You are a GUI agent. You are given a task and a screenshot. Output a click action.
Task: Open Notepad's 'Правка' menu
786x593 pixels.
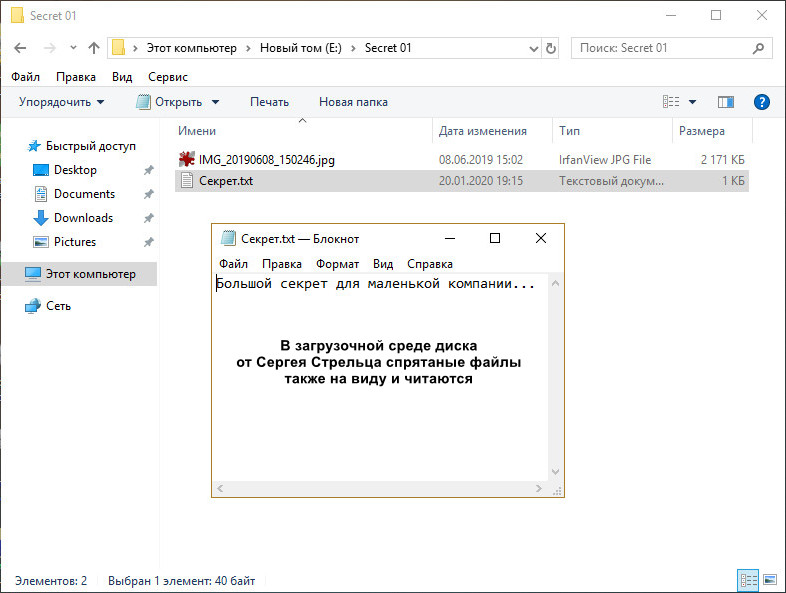(x=282, y=264)
